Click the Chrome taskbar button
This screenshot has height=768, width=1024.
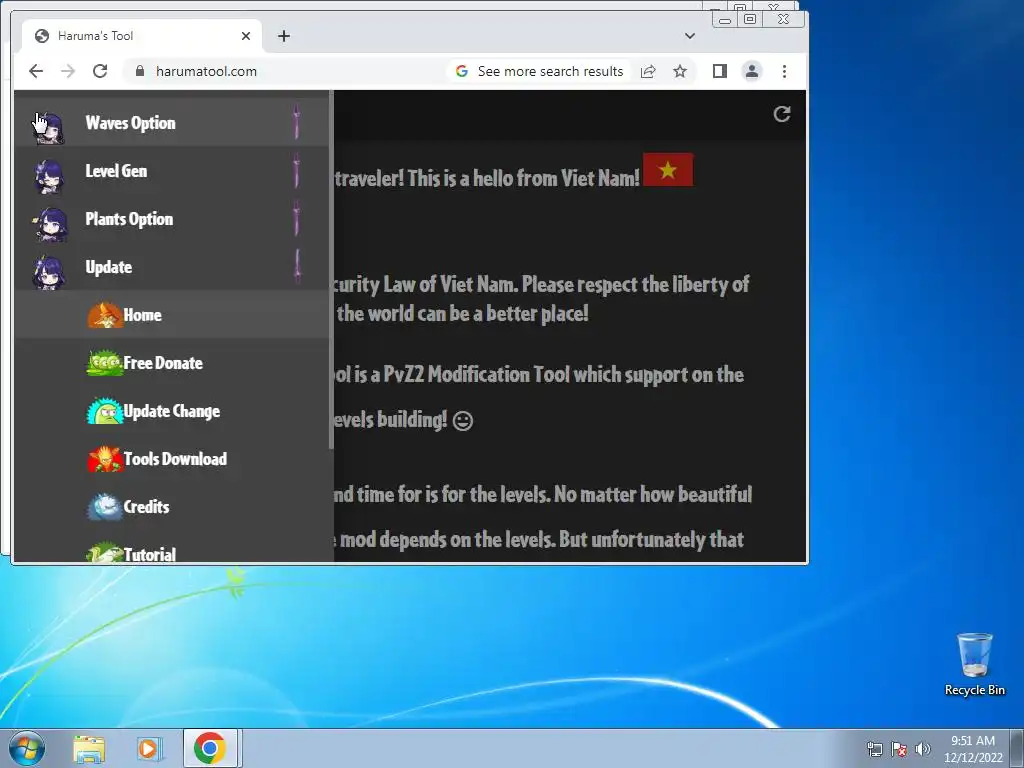tap(210, 748)
